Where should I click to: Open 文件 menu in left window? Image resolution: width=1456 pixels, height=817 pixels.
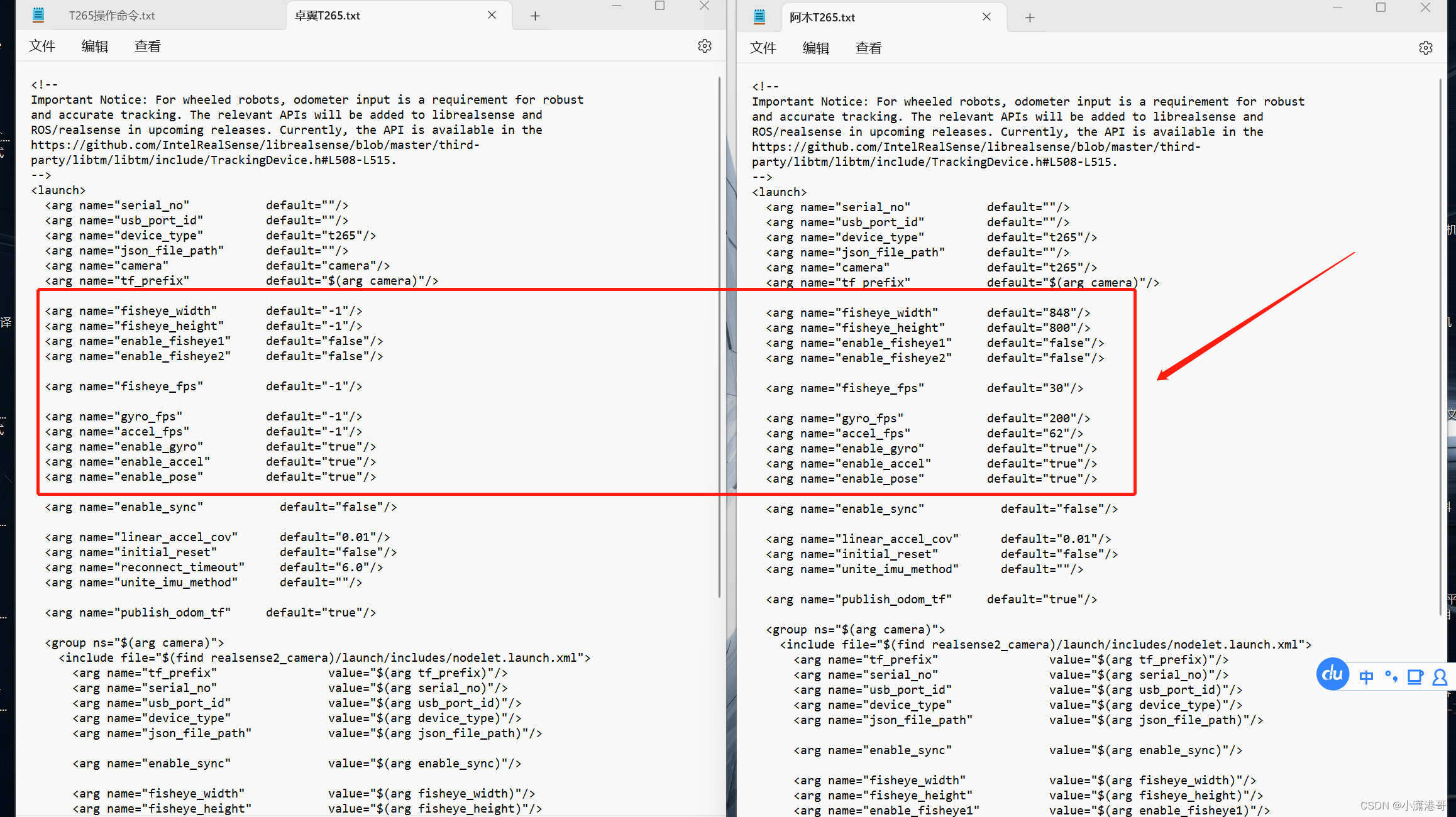point(42,46)
